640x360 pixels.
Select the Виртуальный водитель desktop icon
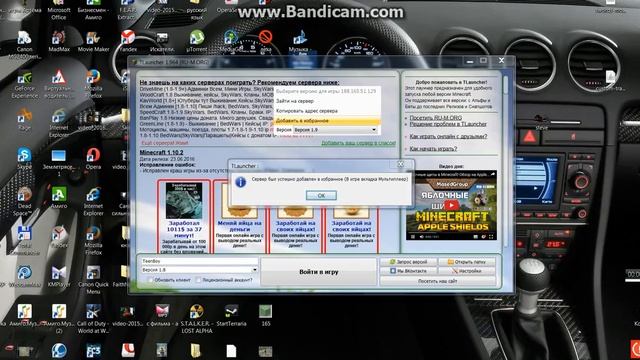[x=59, y=85]
